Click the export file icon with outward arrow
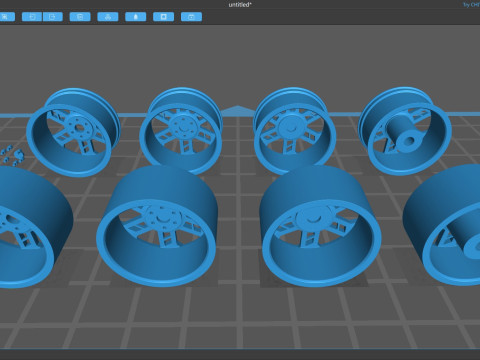The width and height of the screenshot is (480, 360). (53, 17)
